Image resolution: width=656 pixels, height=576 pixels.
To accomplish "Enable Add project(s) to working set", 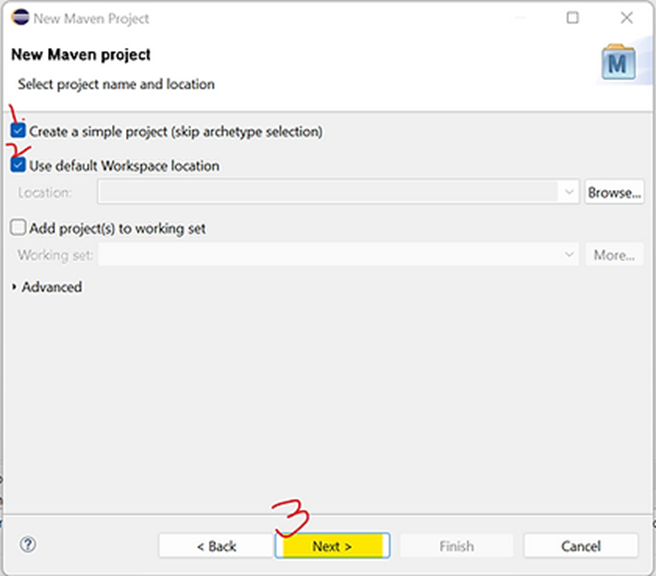I will [18, 228].
